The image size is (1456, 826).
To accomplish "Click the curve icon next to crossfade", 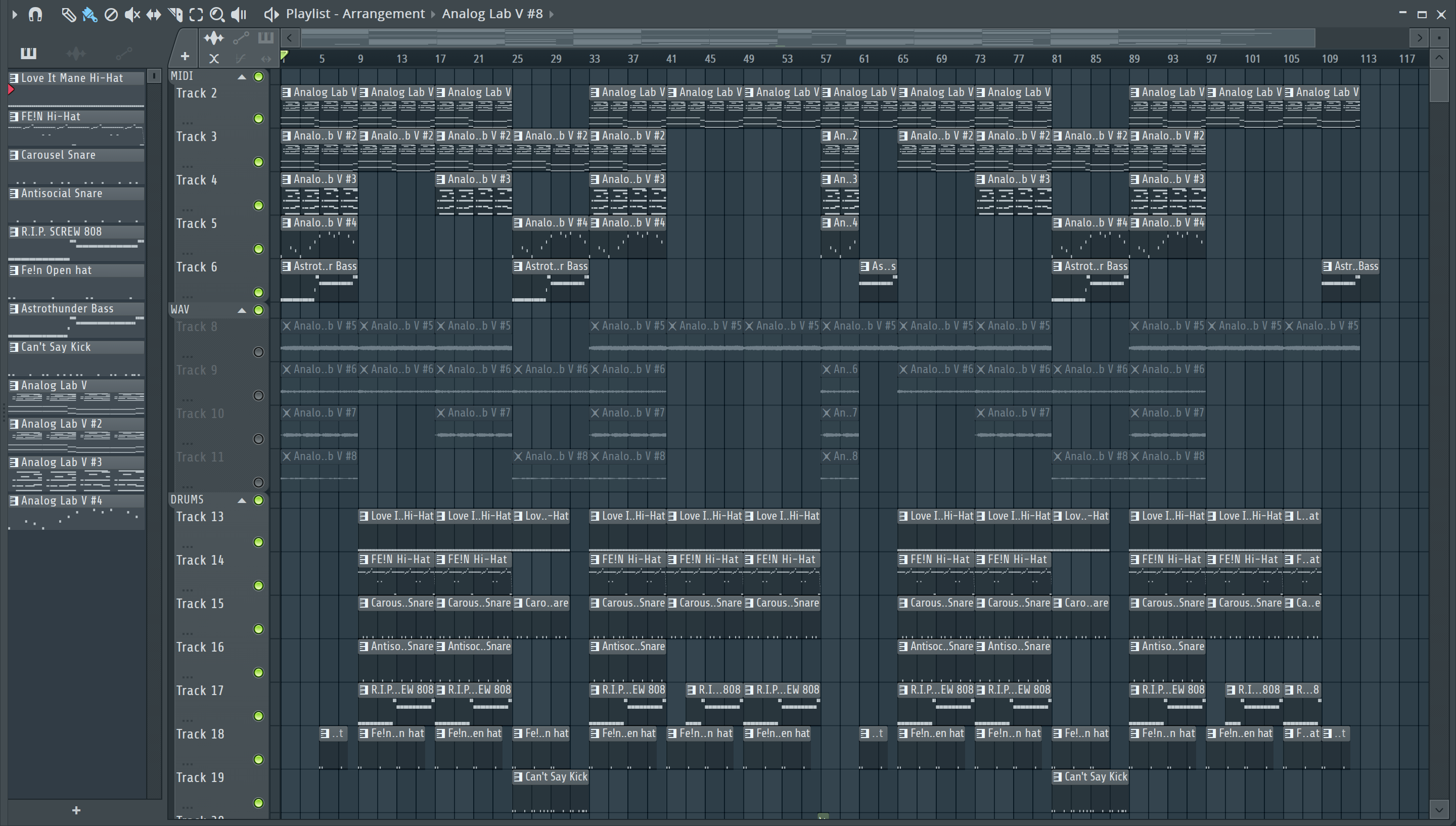I will tap(241, 58).
